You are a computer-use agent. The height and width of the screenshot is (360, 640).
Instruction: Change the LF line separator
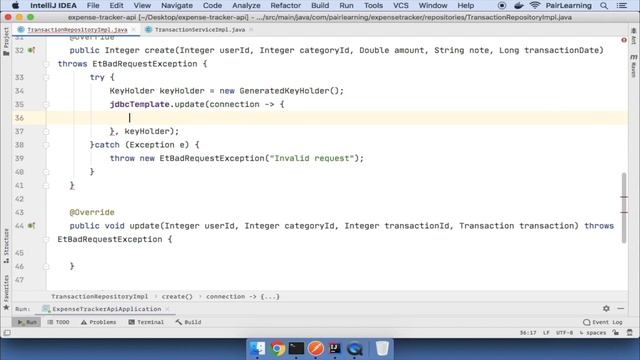[x=546, y=333]
